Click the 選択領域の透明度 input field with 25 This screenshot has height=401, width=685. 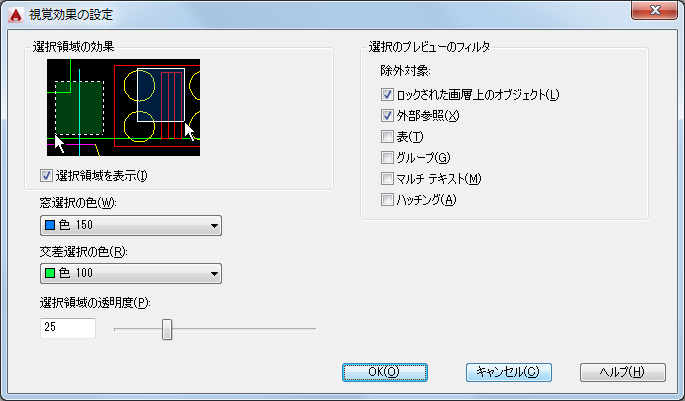[68, 328]
